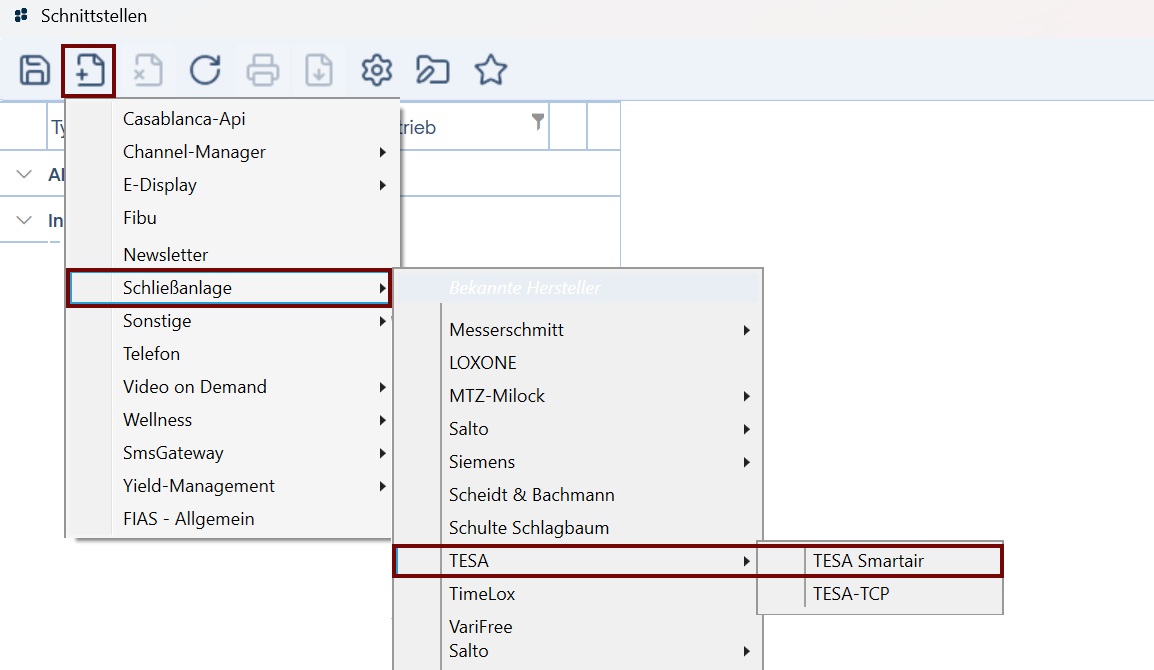Select VariFree entry

[x=578, y=627]
